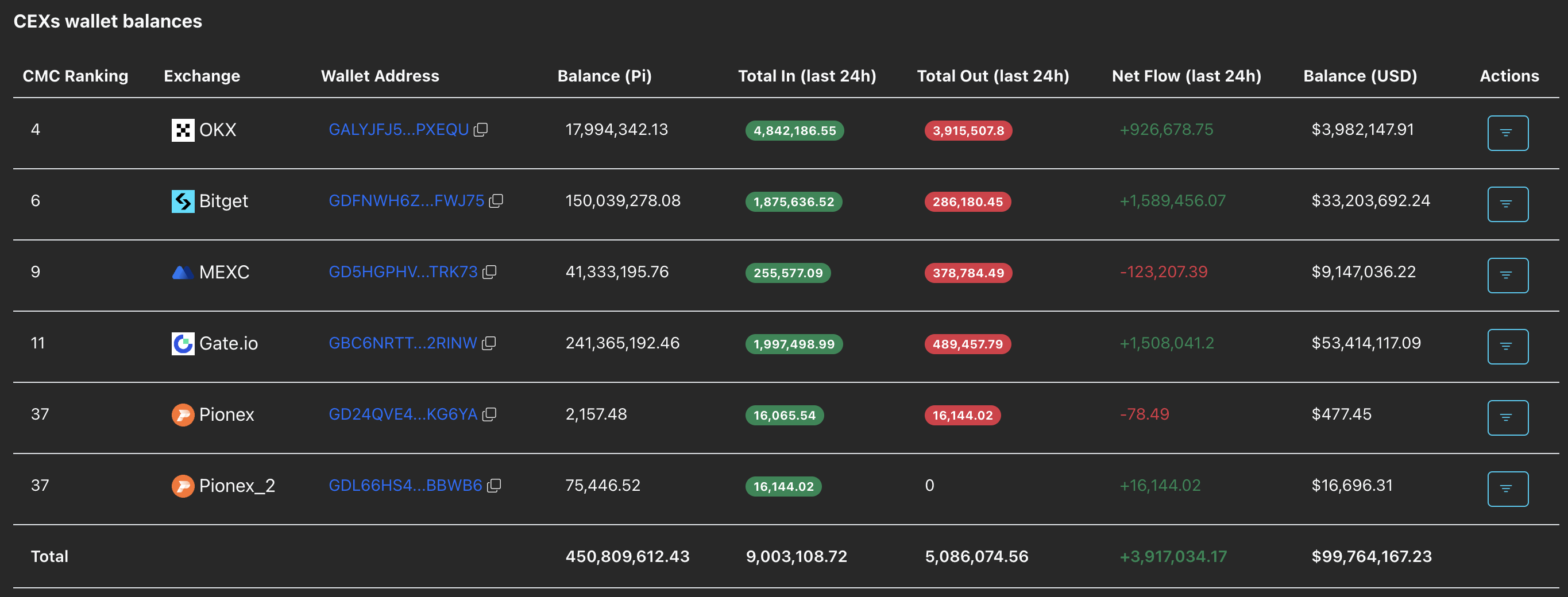Image resolution: width=1568 pixels, height=597 pixels.
Task: Open the GBC6NRTT...2RINW wallet link
Action: (x=403, y=343)
